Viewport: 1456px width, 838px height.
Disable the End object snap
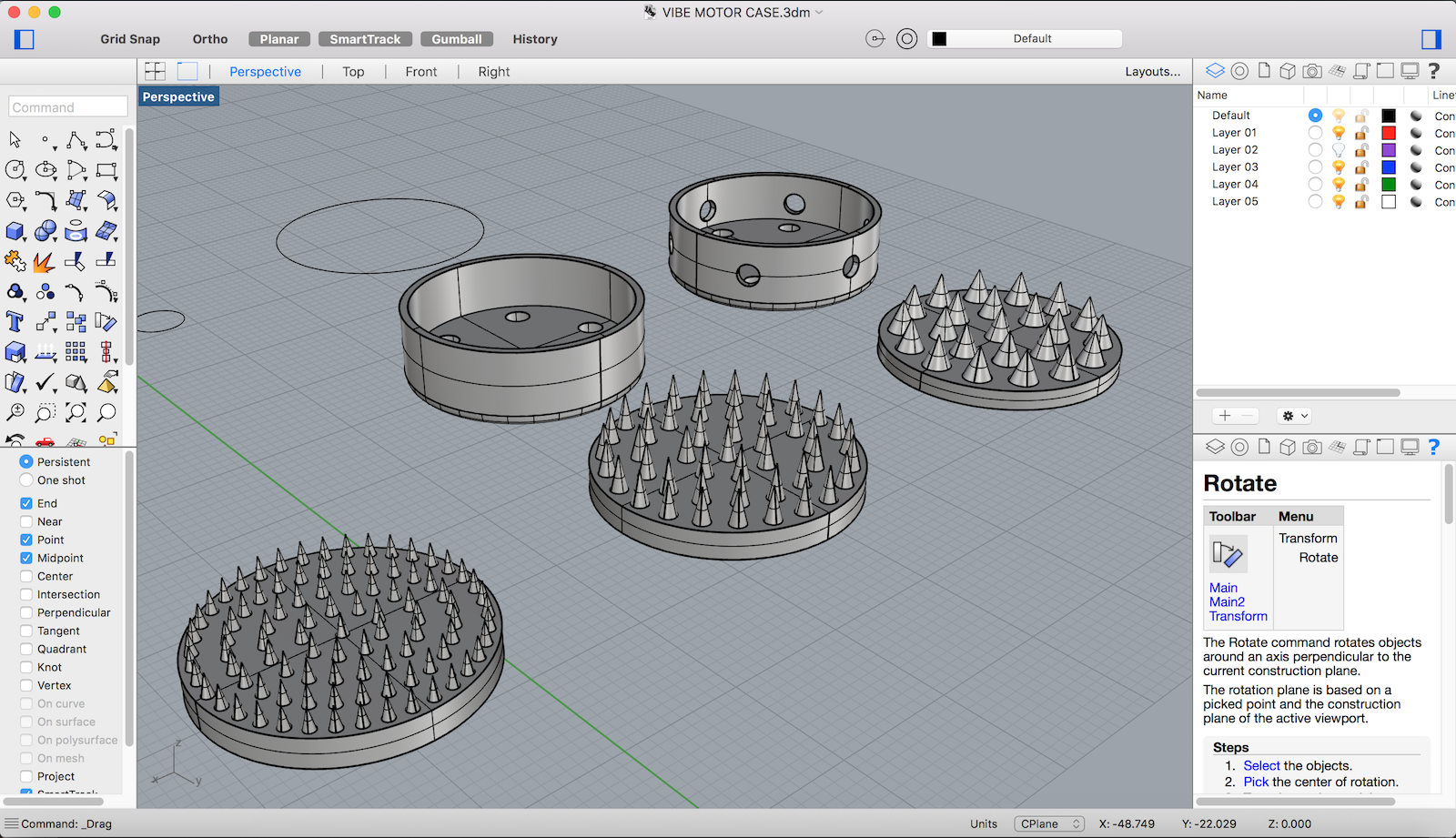pos(26,503)
